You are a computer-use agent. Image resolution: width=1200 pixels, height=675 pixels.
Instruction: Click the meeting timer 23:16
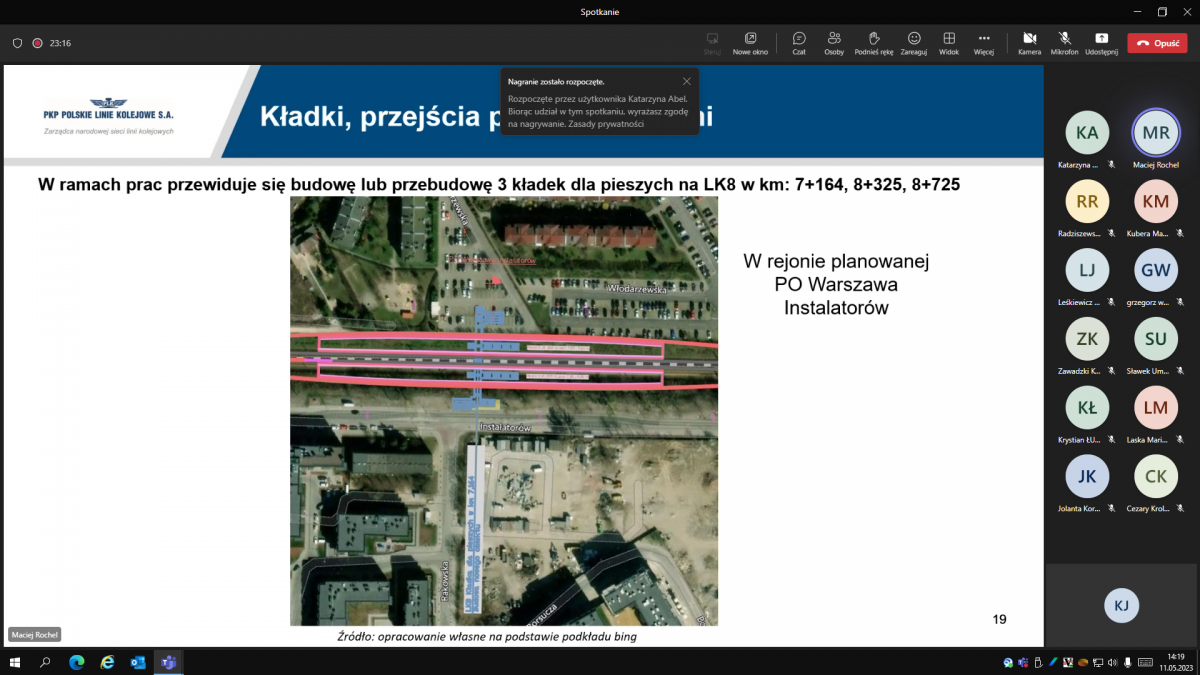pyautogui.click(x=60, y=43)
